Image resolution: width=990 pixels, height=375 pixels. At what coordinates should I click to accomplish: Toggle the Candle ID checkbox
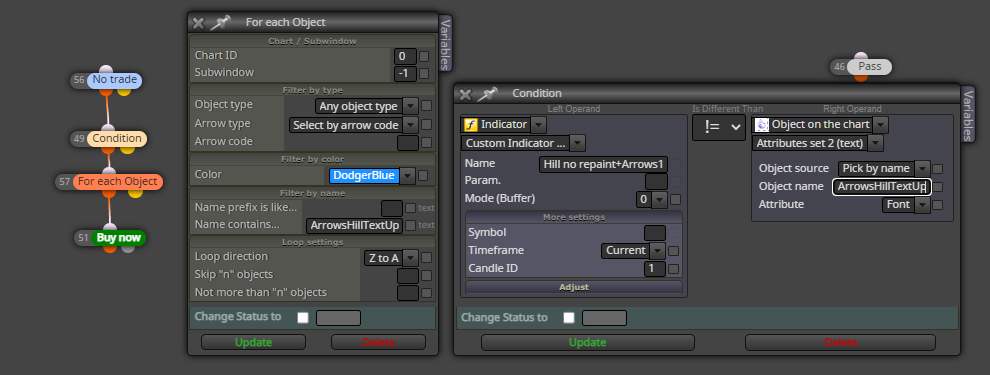point(674,269)
